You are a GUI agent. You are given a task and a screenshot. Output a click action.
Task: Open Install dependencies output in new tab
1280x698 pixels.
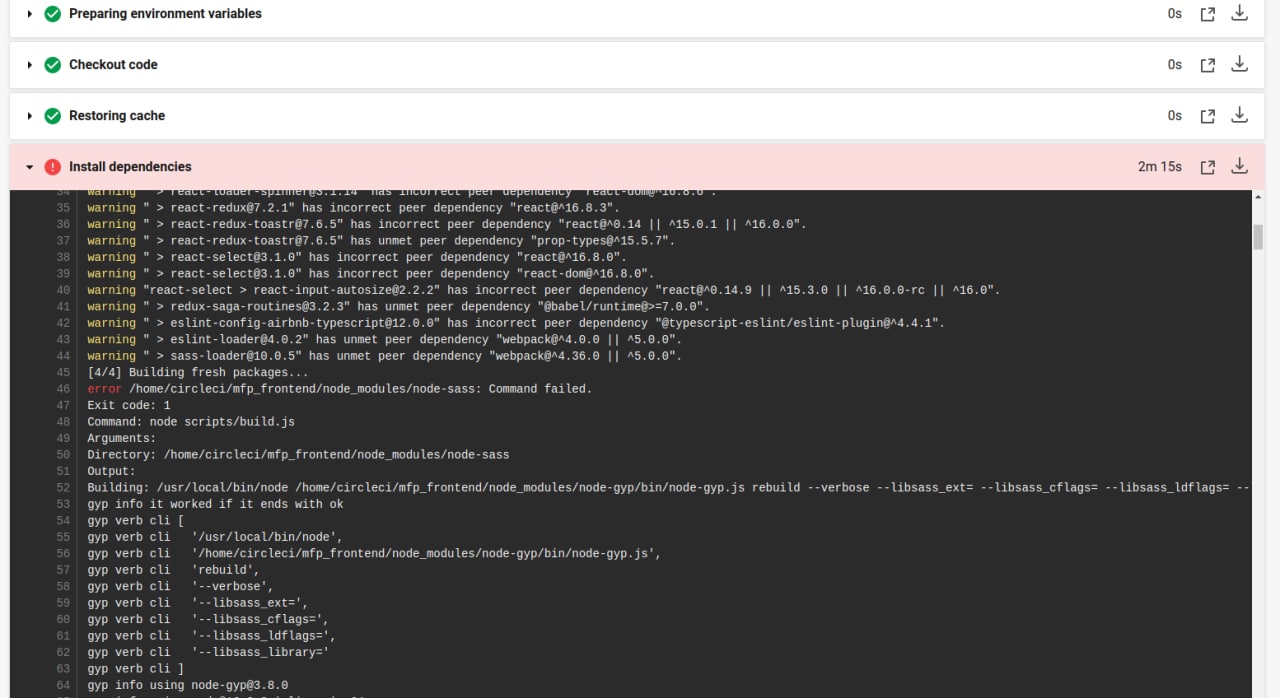[x=1207, y=167]
